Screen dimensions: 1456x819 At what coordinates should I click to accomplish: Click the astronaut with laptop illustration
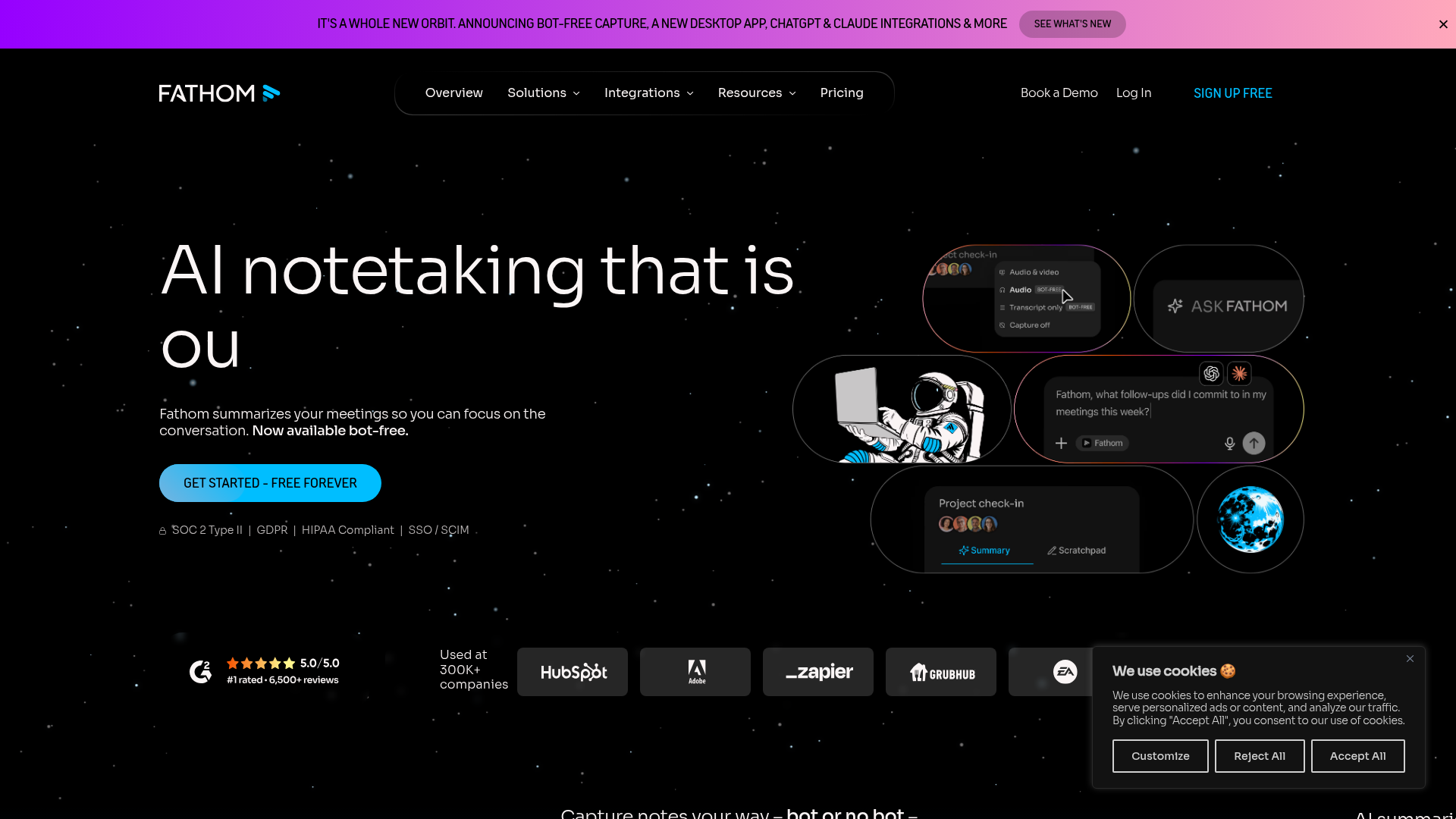[909, 414]
